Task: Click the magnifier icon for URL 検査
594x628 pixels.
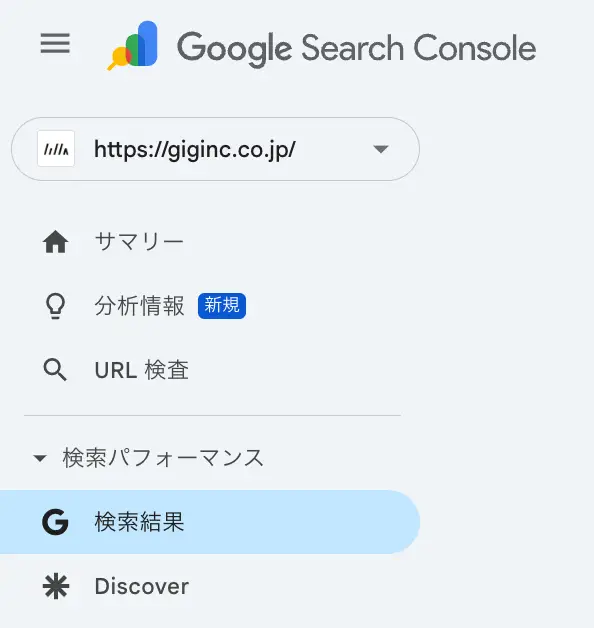Action: tap(55, 370)
